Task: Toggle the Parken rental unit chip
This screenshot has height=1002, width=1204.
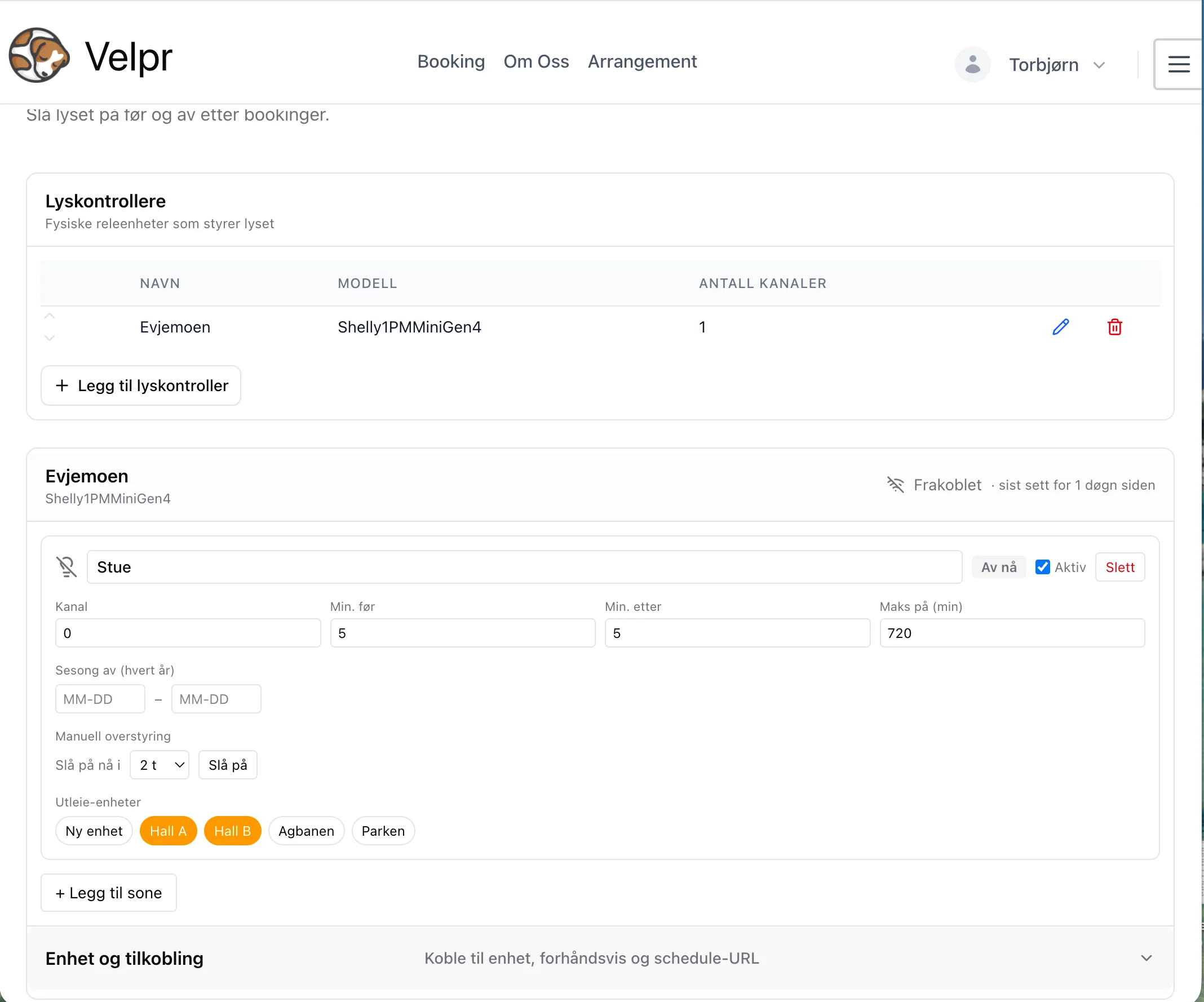Action: [383, 831]
